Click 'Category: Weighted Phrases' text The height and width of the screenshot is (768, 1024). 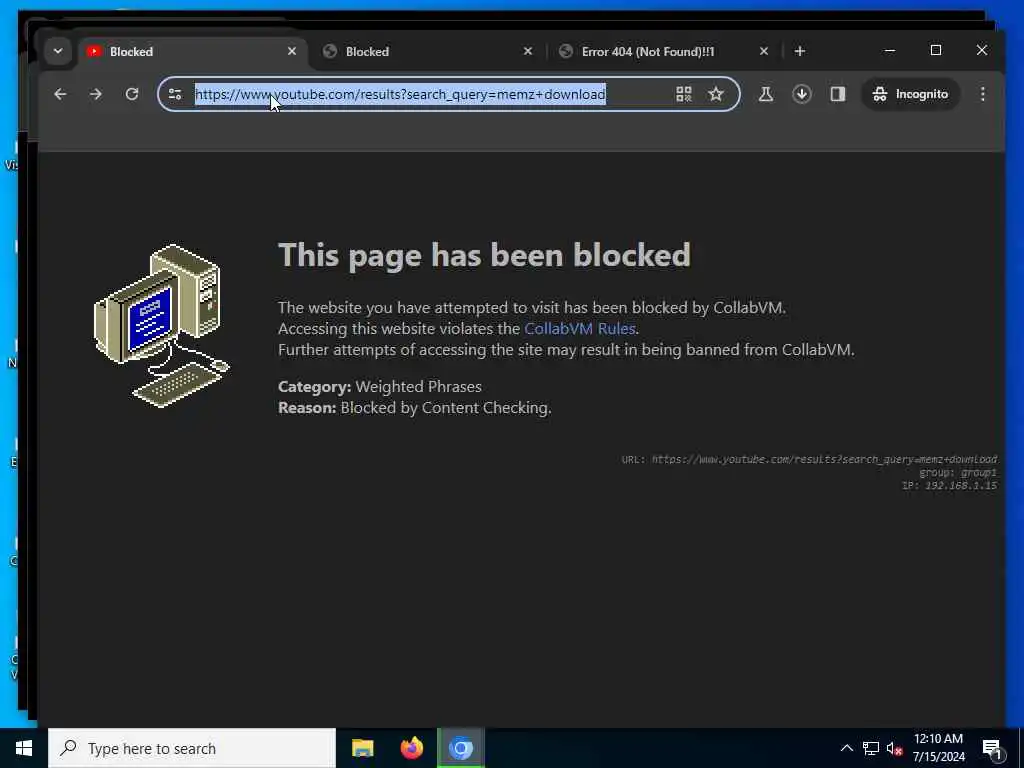[380, 387]
